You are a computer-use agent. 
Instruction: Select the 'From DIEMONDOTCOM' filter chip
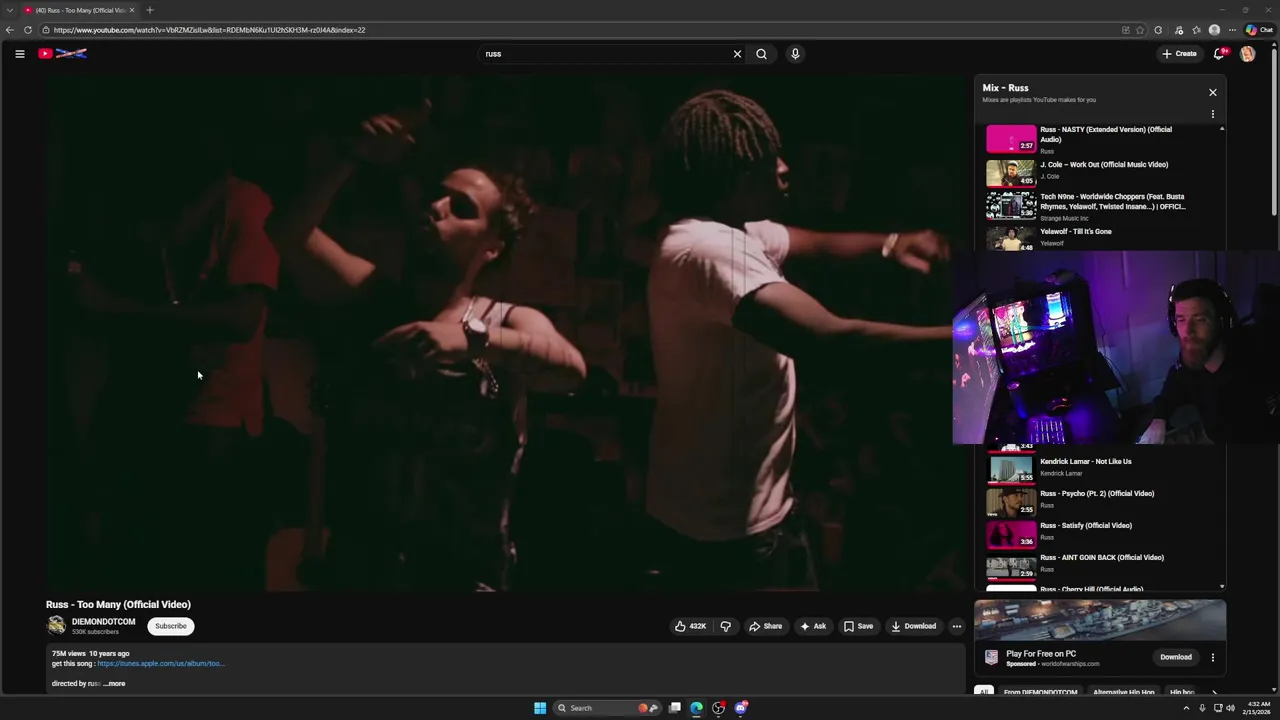coord(1041,692)
